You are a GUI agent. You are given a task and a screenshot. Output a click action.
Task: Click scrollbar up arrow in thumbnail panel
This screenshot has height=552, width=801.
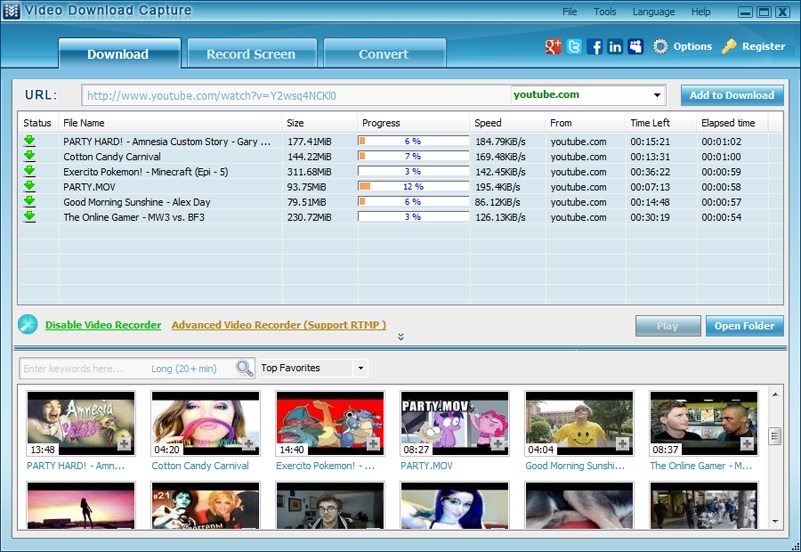tap(775, 395)
